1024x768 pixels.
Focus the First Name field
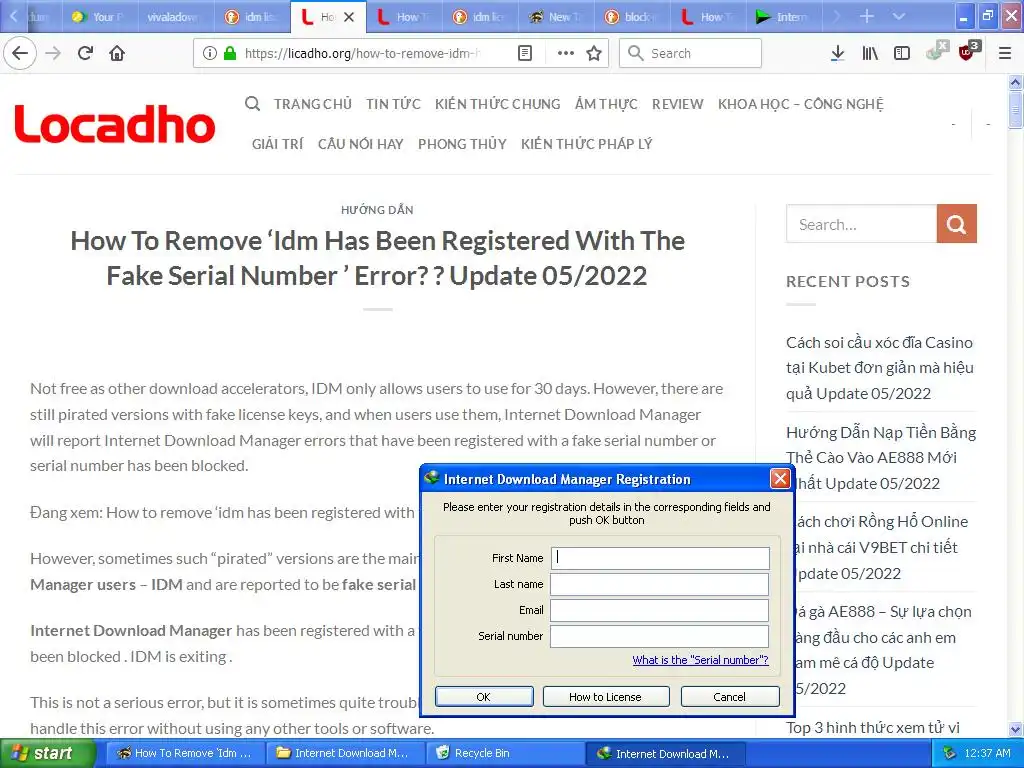[x=660, y=558]
